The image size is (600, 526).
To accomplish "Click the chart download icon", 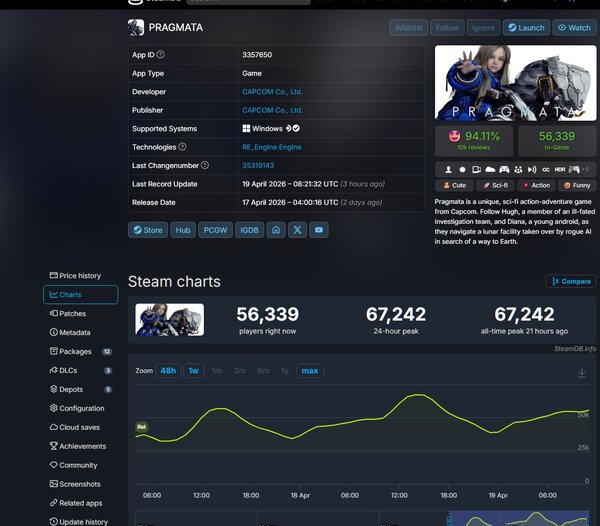I will 582,372.
